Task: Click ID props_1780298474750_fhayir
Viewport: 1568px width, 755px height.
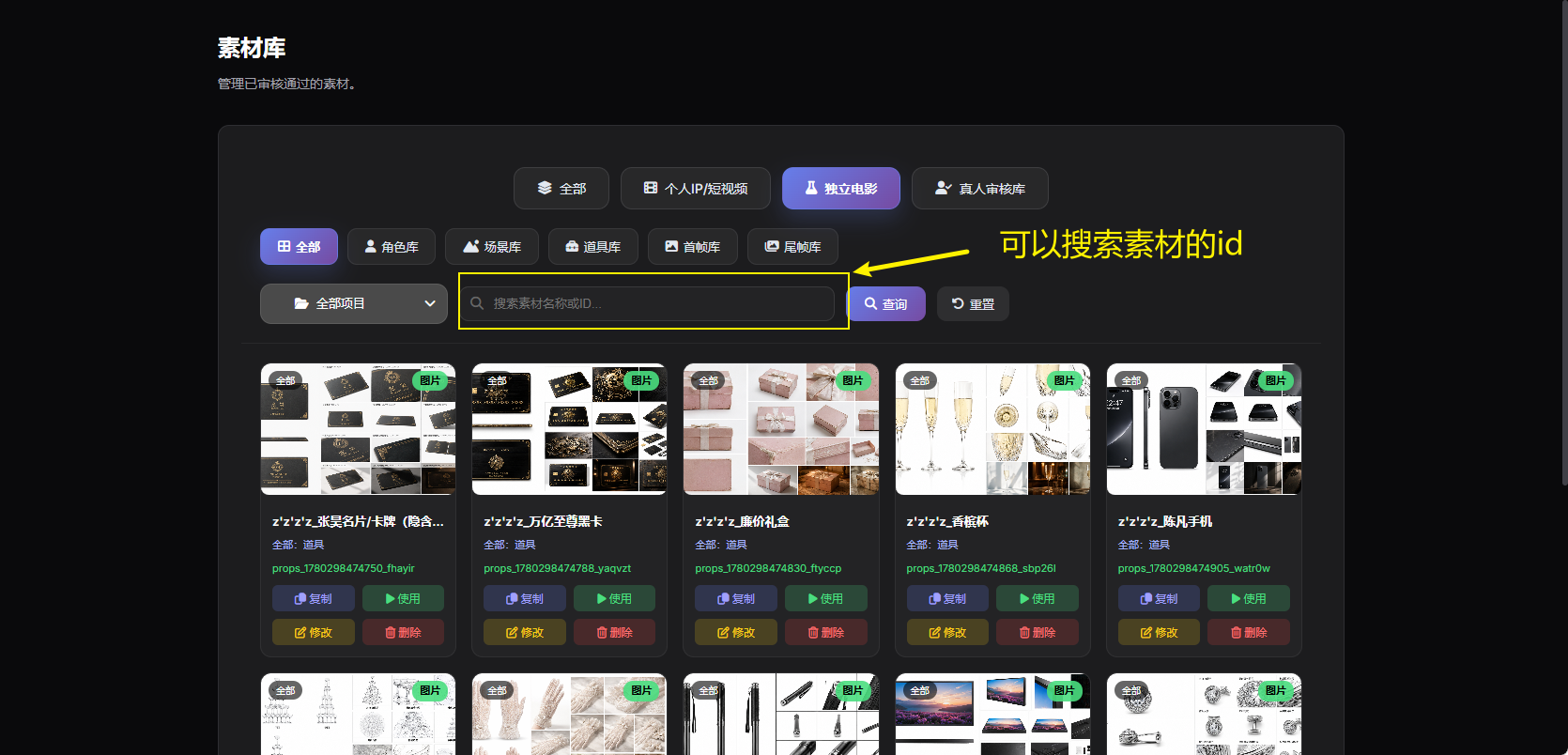Action: point(343,568)
